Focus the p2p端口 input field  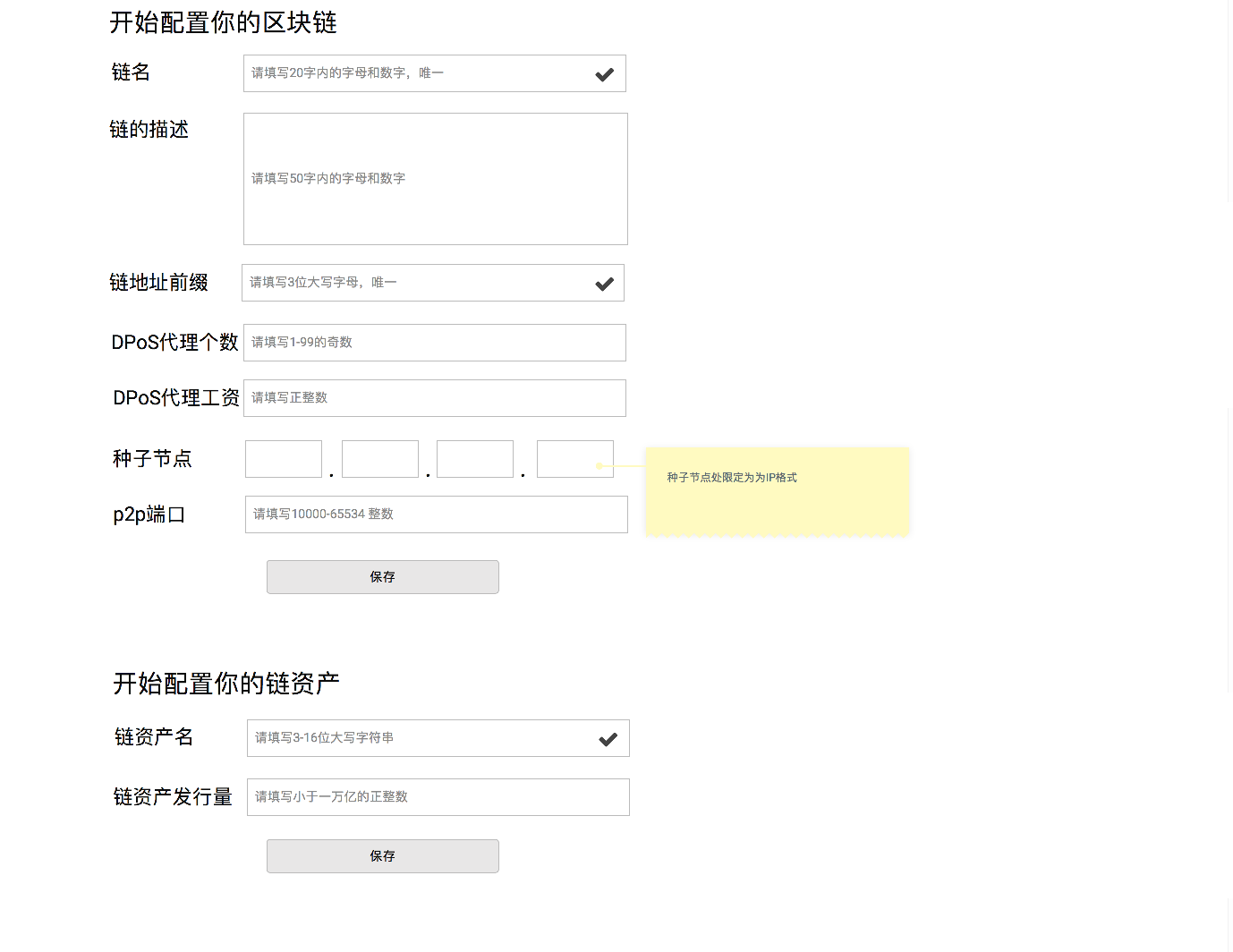(x=437, y=514)
